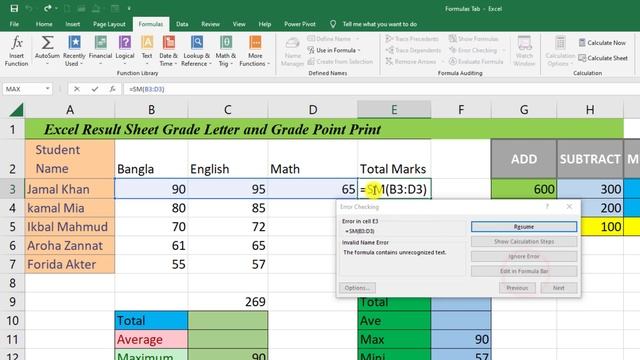This screenshot has height=360, width=640.
Task: Expand Error Checking ribbon dropdown
Action: click(x=503, y=50)
